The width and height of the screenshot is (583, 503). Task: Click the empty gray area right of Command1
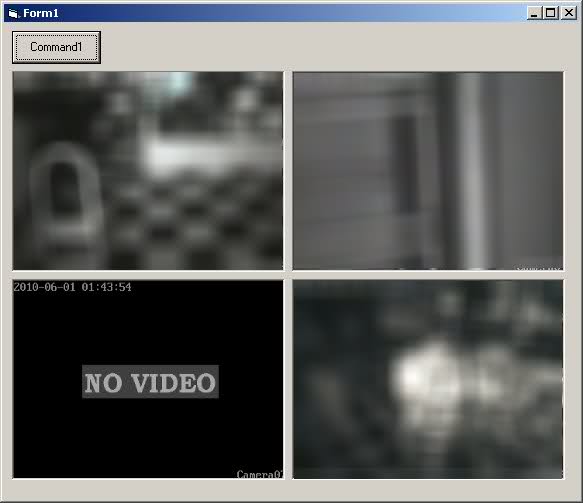(331, 47)
